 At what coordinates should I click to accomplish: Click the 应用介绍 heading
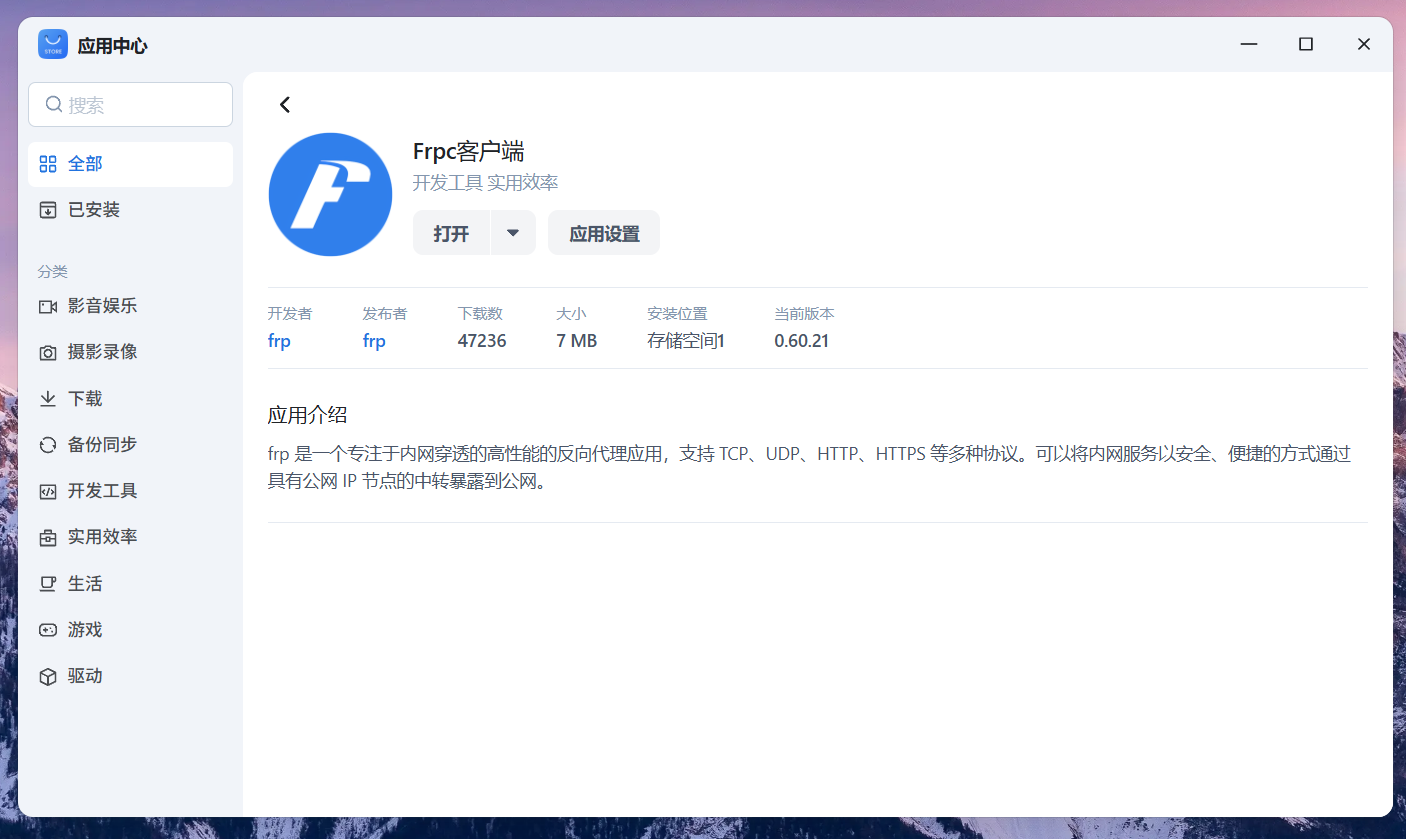tap(308, 415)
